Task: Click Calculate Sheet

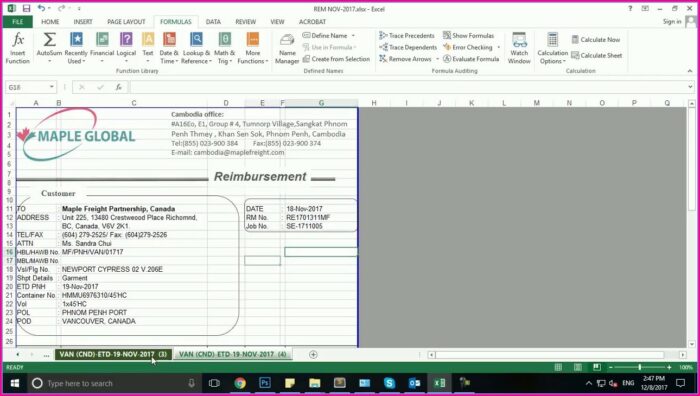Action: tap(596, 55)
